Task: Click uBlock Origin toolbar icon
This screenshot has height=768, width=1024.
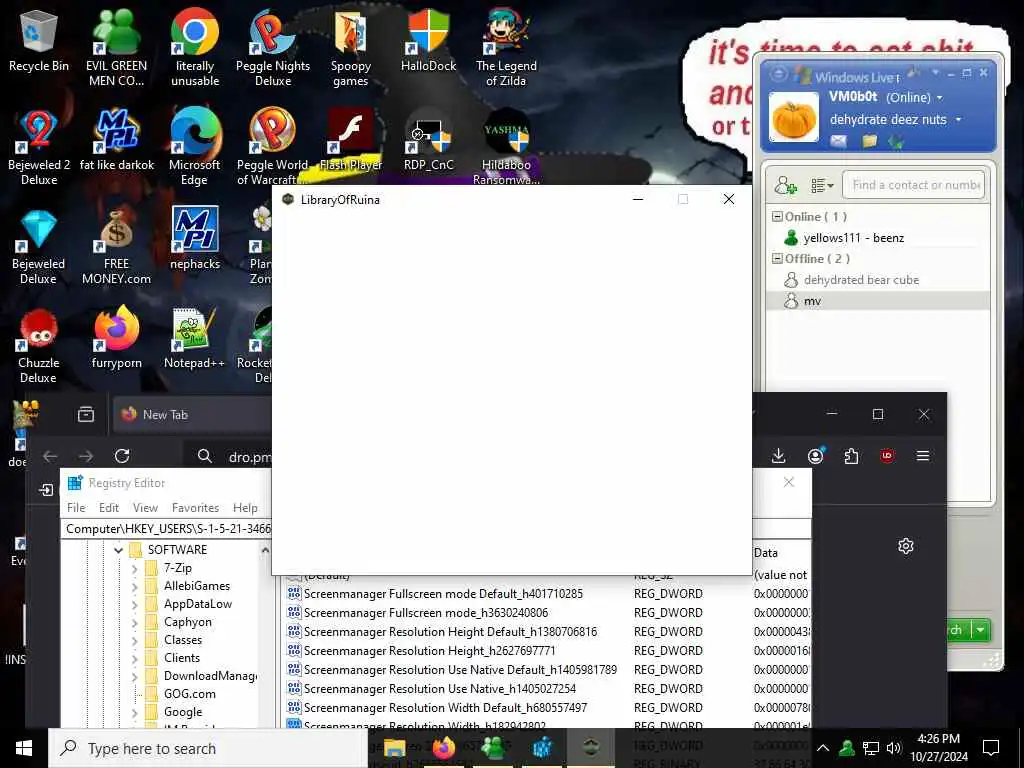Action: point(887,456)
